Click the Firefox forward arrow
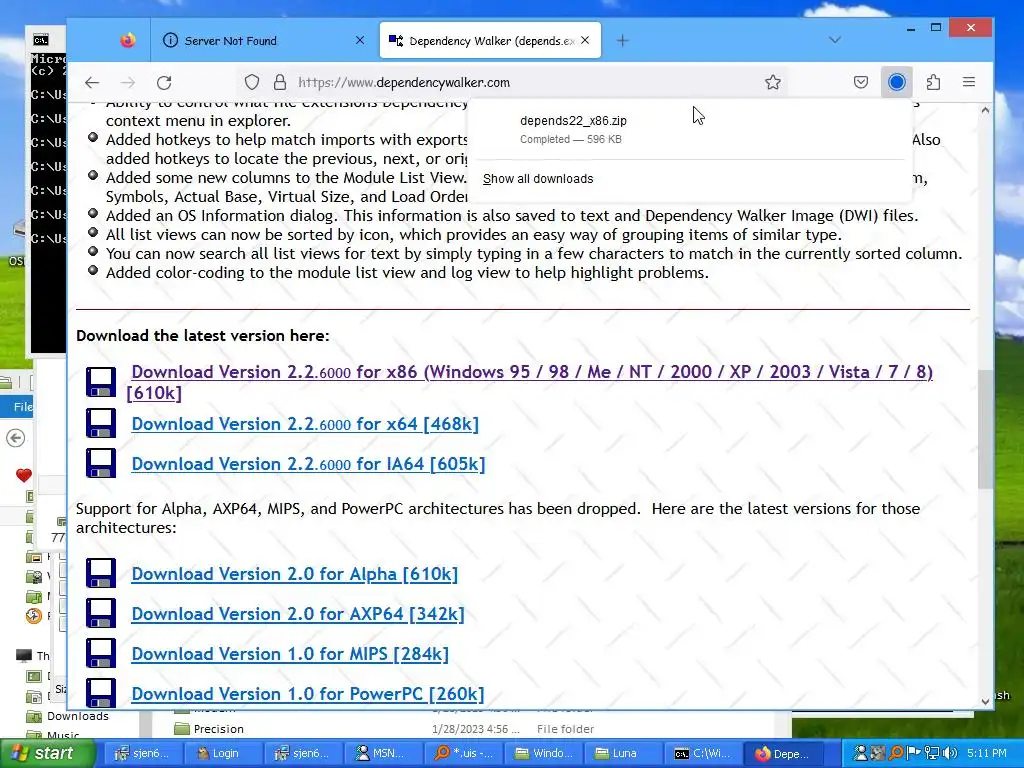Screen dimensions: 1024x768 point(128,82)
